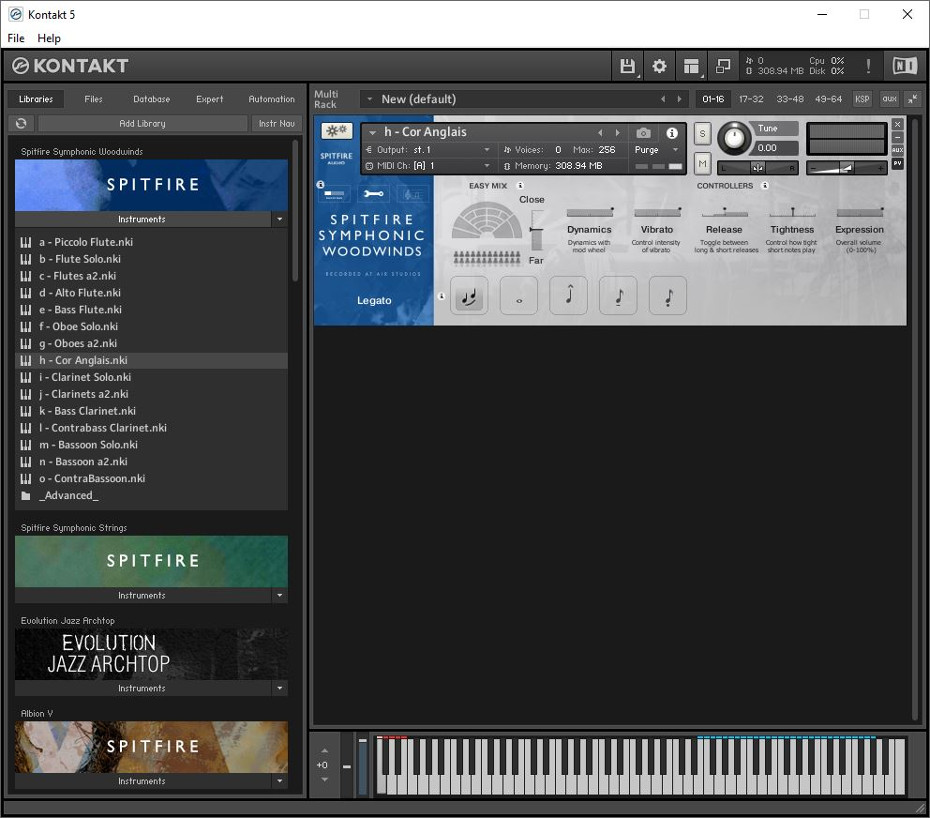Toggle the browser panel layout icon
The image size is (930, 818).
click(691, 66)
